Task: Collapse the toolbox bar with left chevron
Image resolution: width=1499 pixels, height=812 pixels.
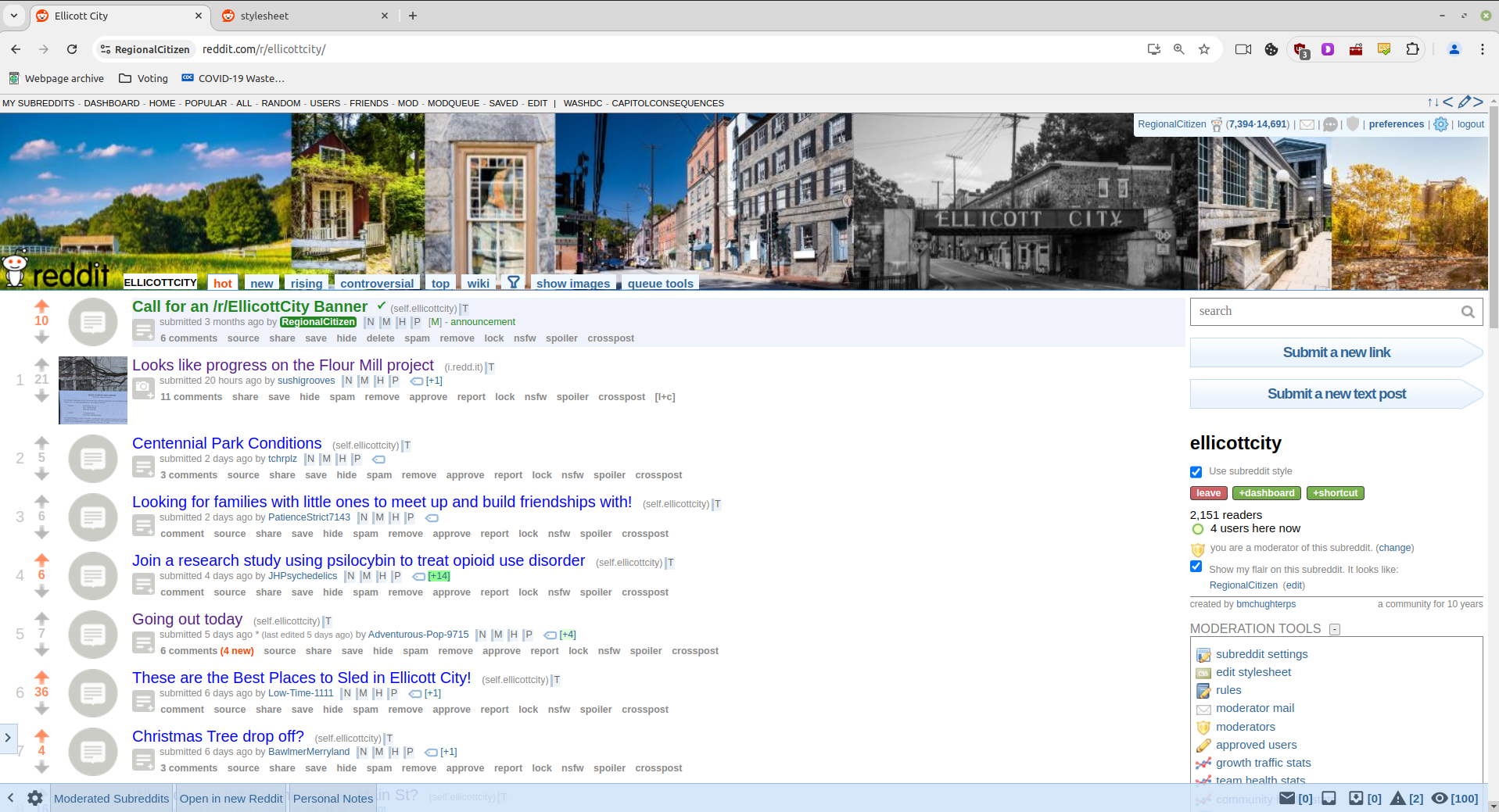Action: tap(11, 798)
